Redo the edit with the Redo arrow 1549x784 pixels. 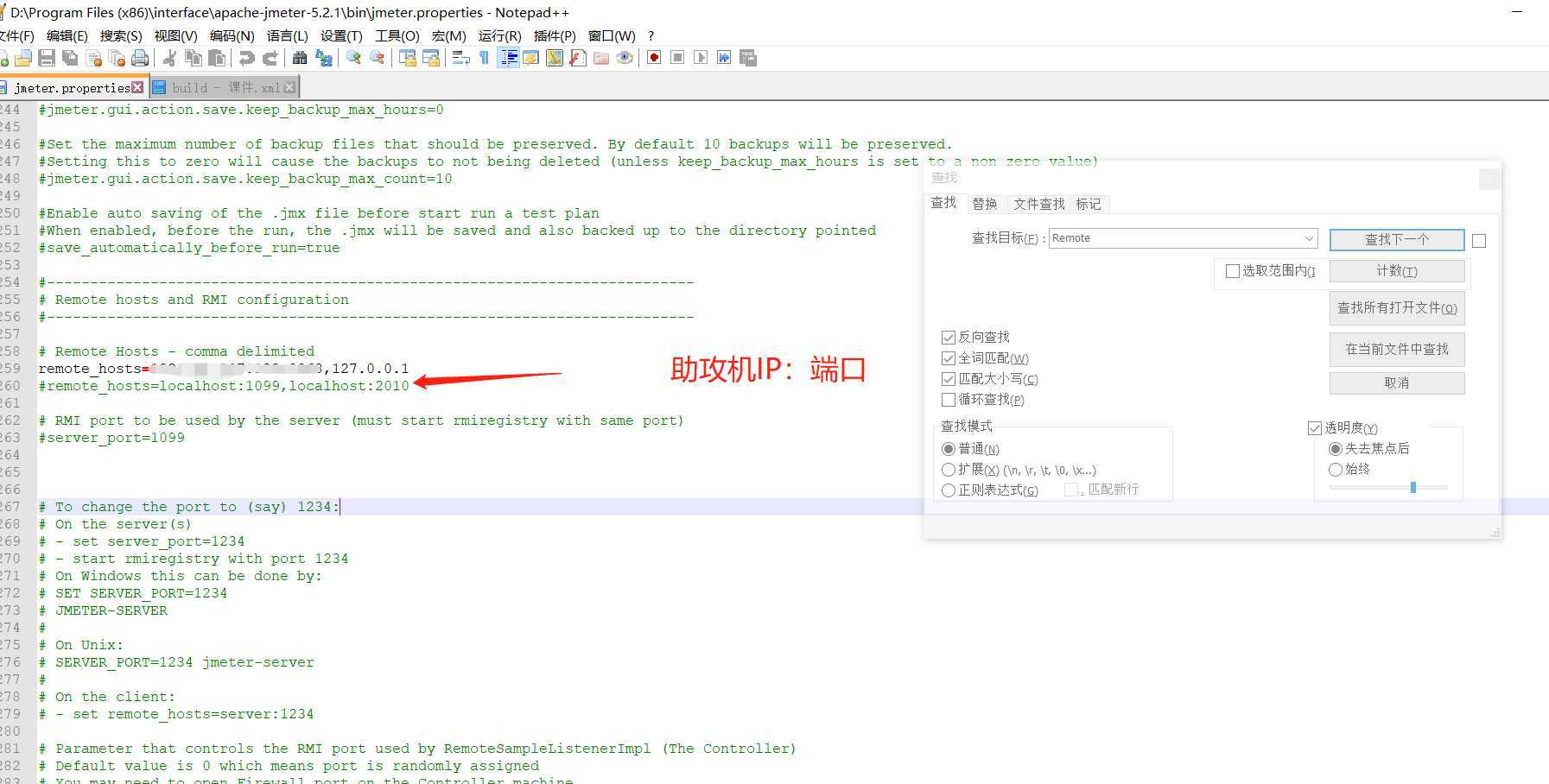(x=270, y=58)
